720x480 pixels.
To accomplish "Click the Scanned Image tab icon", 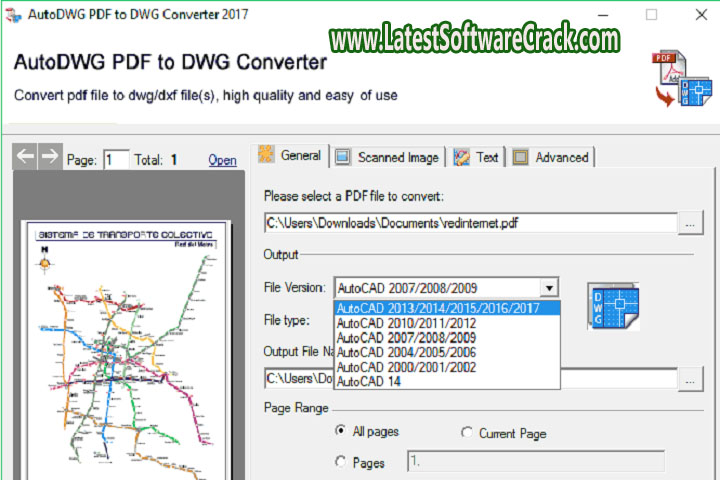I will click(343, 157).
